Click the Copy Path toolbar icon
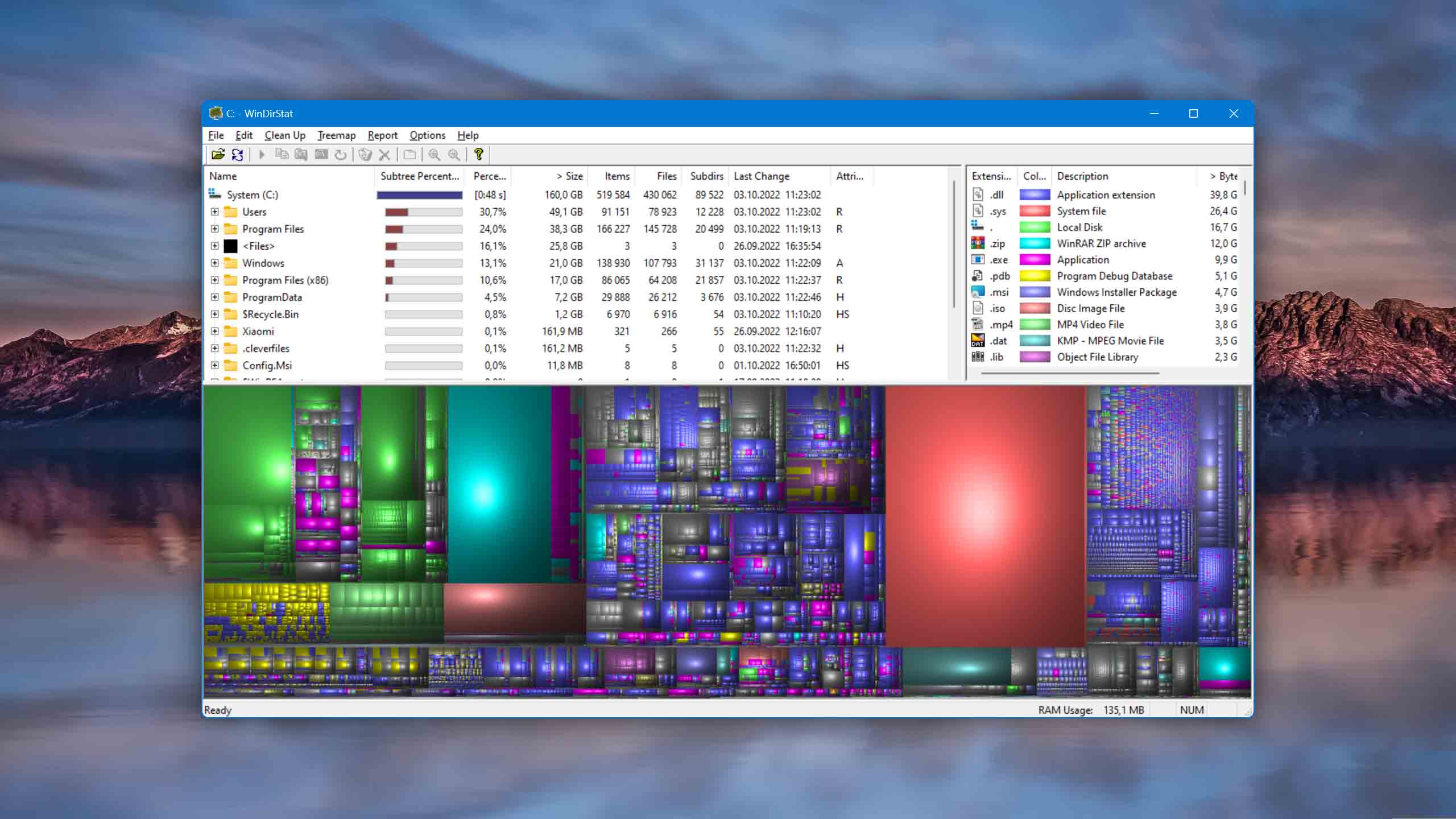Image resolution: width=1456 pixels, height=819 pixels. tap(282, 154)
